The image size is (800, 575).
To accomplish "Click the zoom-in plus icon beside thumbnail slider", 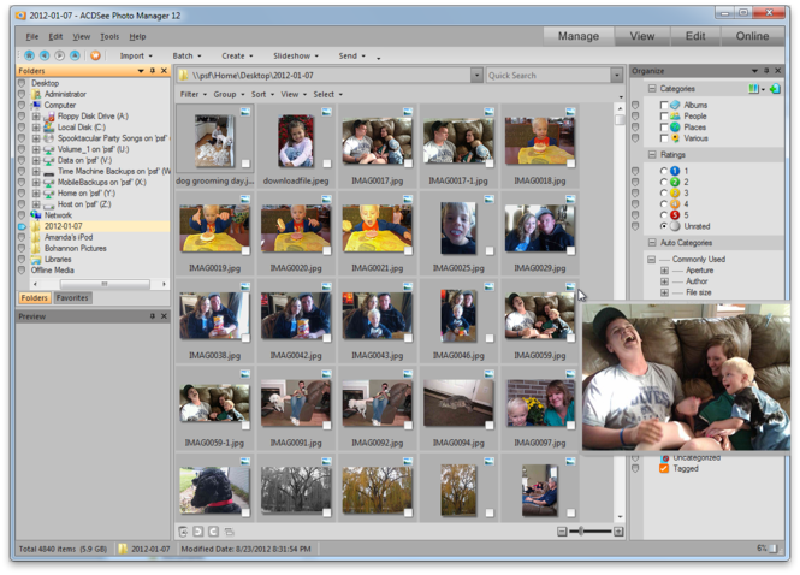I will pyautogui.click(x=619, y=531).
